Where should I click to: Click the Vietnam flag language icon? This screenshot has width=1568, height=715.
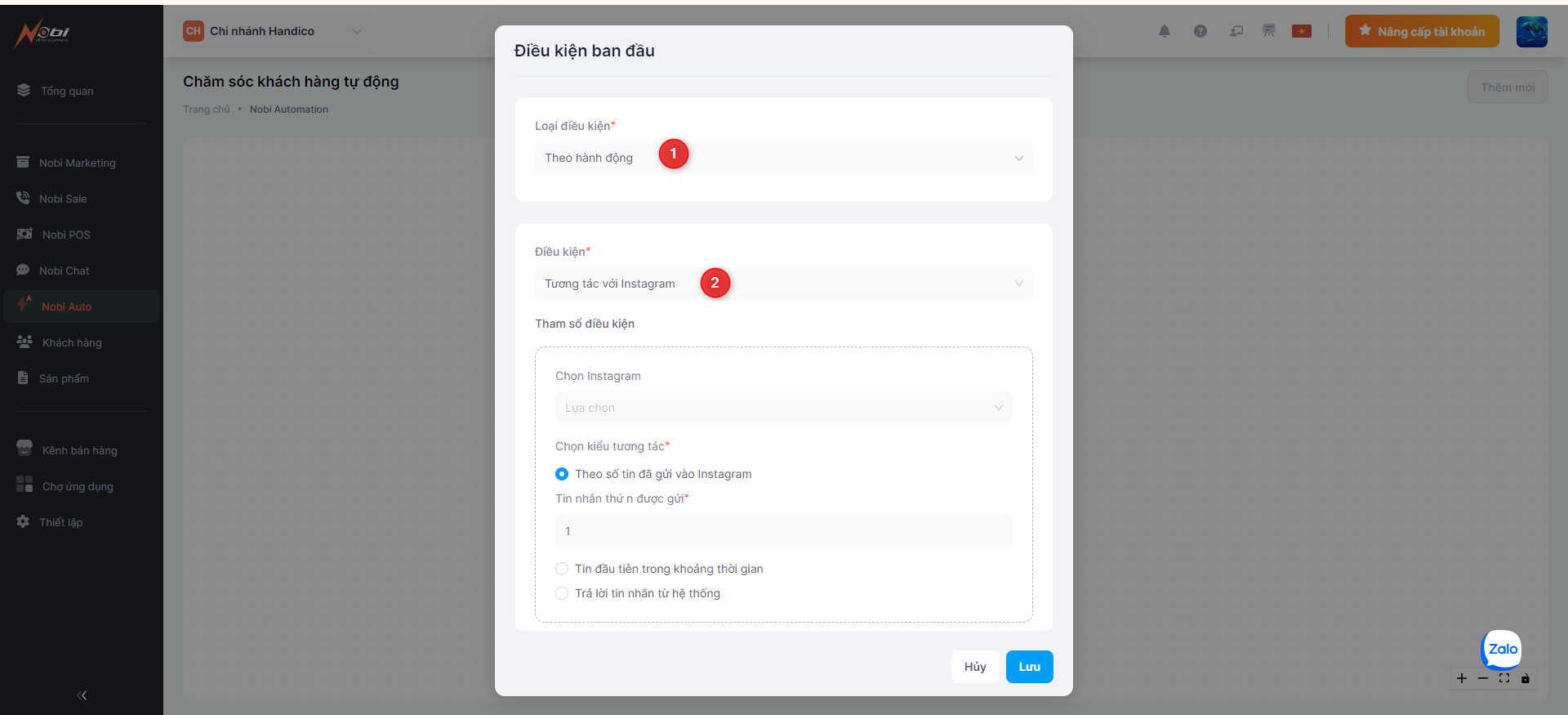(x=1302, y=31)
